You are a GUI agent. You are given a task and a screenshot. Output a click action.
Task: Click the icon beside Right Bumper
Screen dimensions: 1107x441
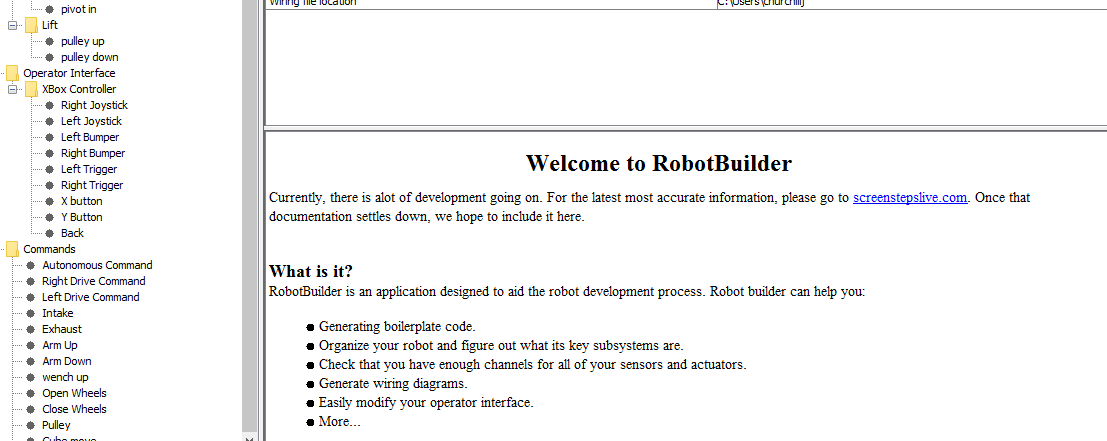pos(49,154)
